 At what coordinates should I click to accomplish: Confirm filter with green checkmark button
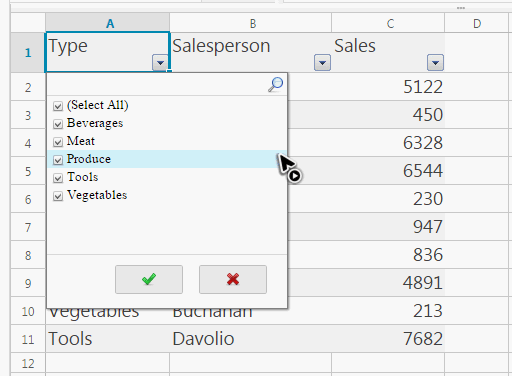point(149,279)
